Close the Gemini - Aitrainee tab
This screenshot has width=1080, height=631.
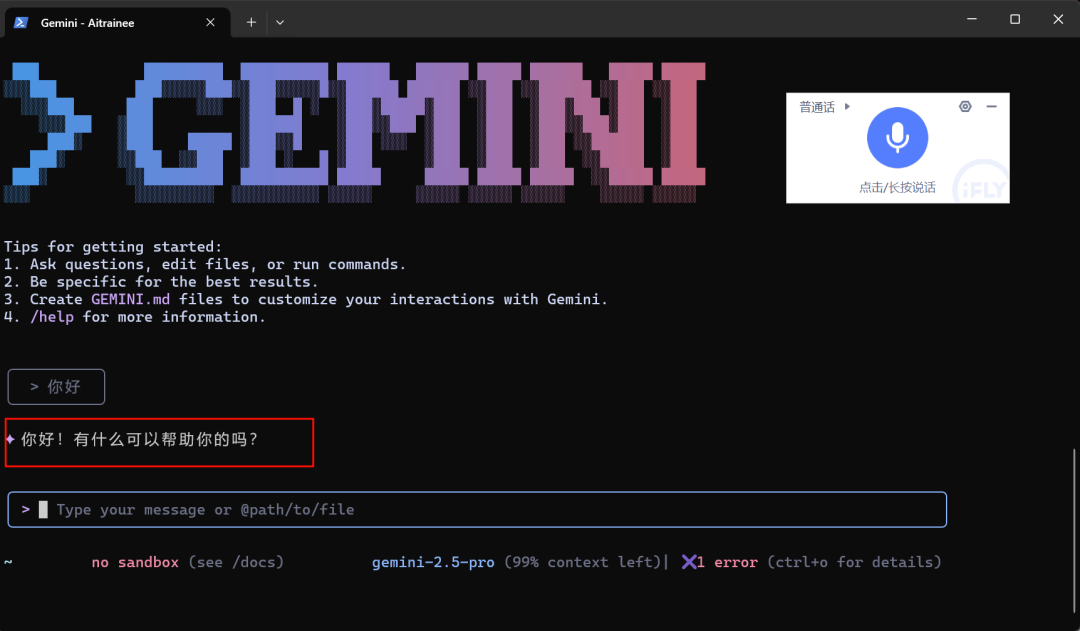pos(210,23)
